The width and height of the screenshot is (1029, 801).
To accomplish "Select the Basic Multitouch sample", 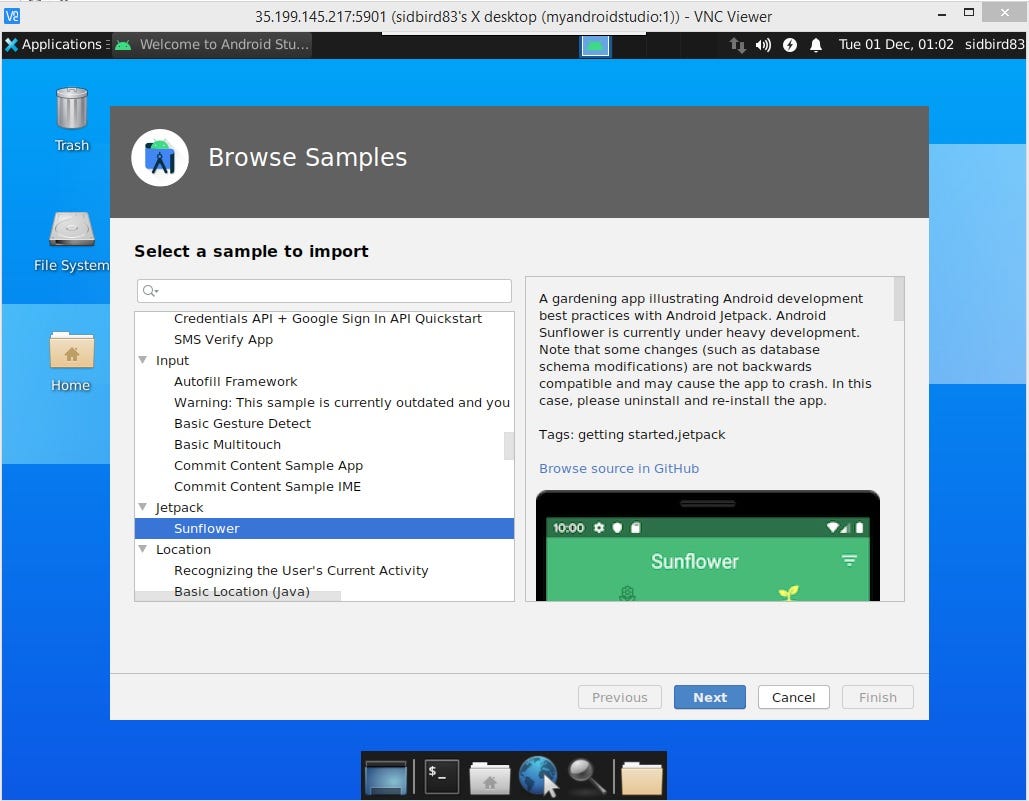I will point(227,444).
